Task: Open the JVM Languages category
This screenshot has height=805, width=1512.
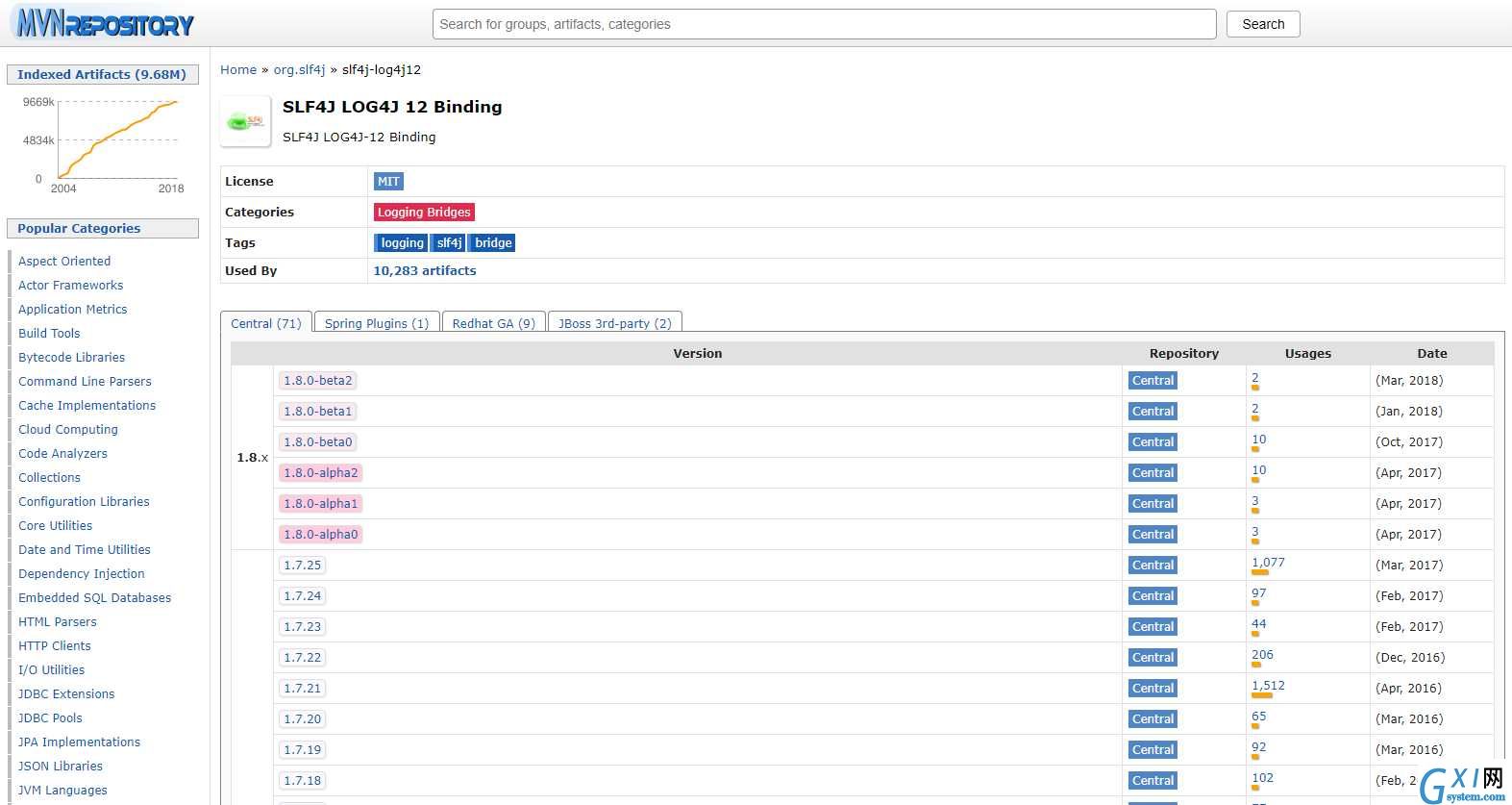Action: coord(62,791)
